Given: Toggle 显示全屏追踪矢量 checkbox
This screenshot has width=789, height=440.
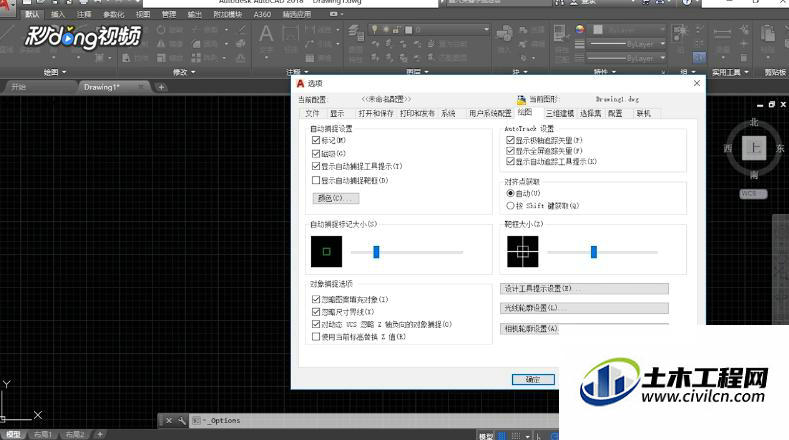Looking at the screenshot, I should (x=510, y=151).
